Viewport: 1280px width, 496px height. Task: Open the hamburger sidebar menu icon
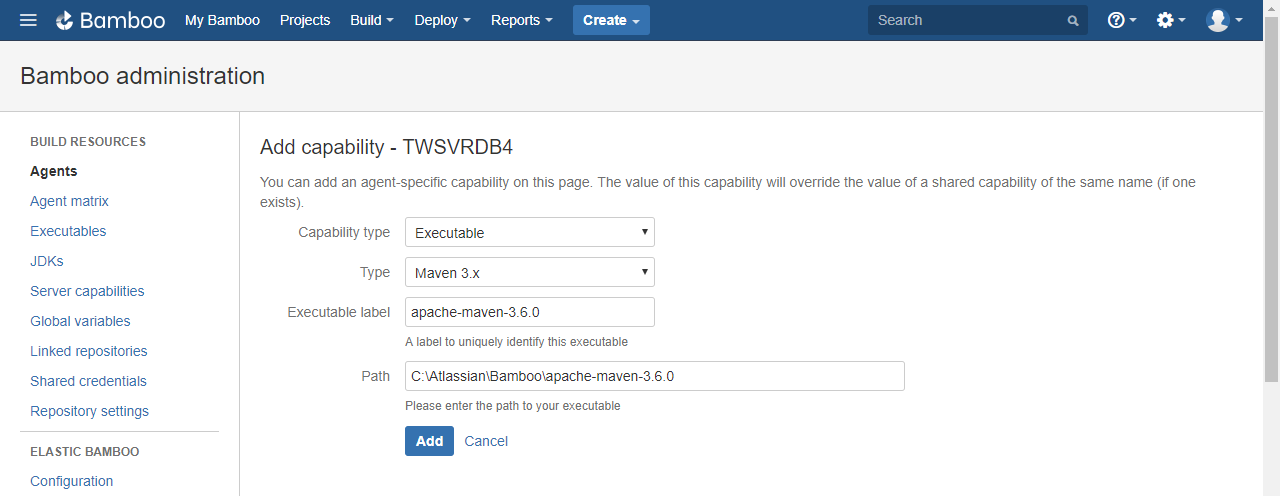click(28, 20)
